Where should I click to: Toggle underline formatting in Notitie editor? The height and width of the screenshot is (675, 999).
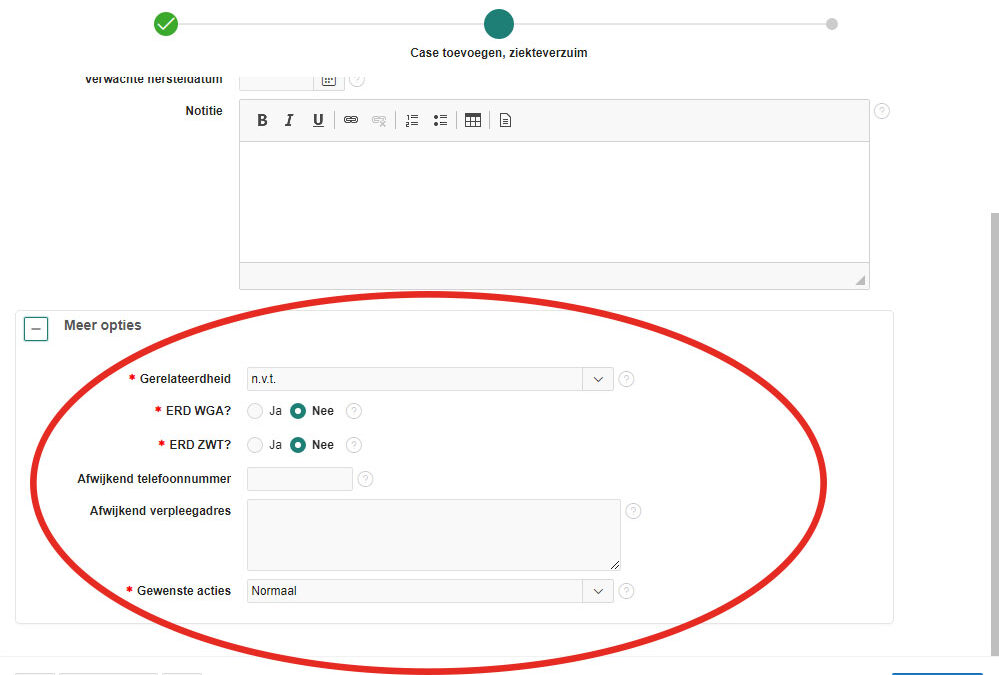[318, 120]
